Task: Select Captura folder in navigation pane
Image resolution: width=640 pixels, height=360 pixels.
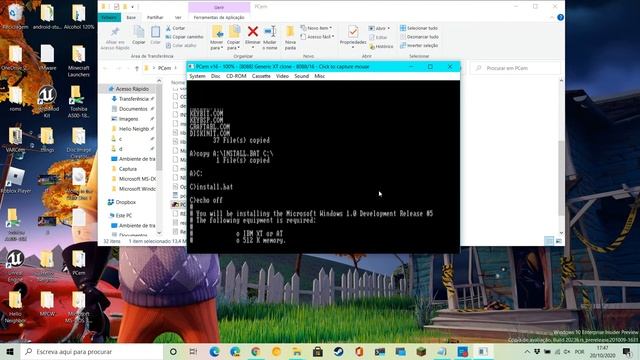Action: (124, 169)
